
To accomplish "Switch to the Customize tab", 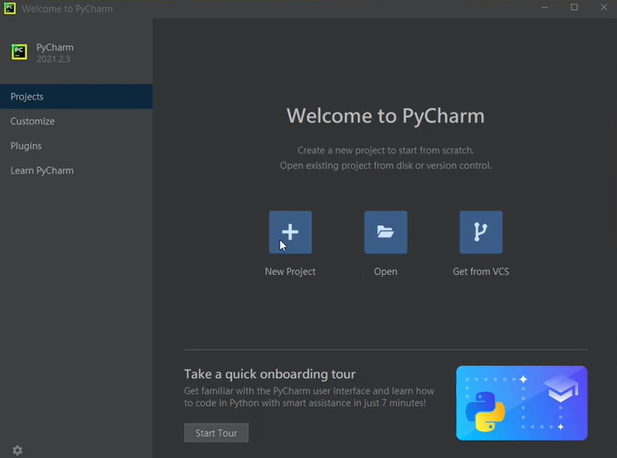I will pos(76,121).
